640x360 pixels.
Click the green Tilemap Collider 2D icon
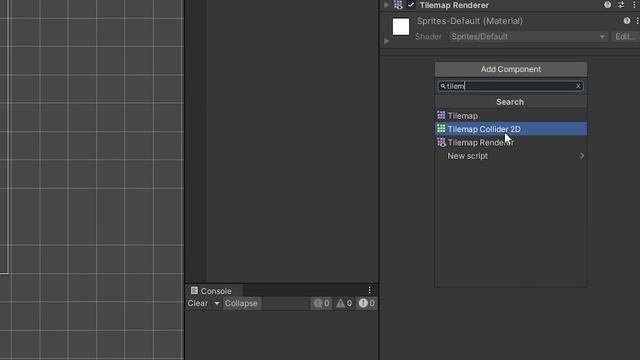tap(441, 129)
